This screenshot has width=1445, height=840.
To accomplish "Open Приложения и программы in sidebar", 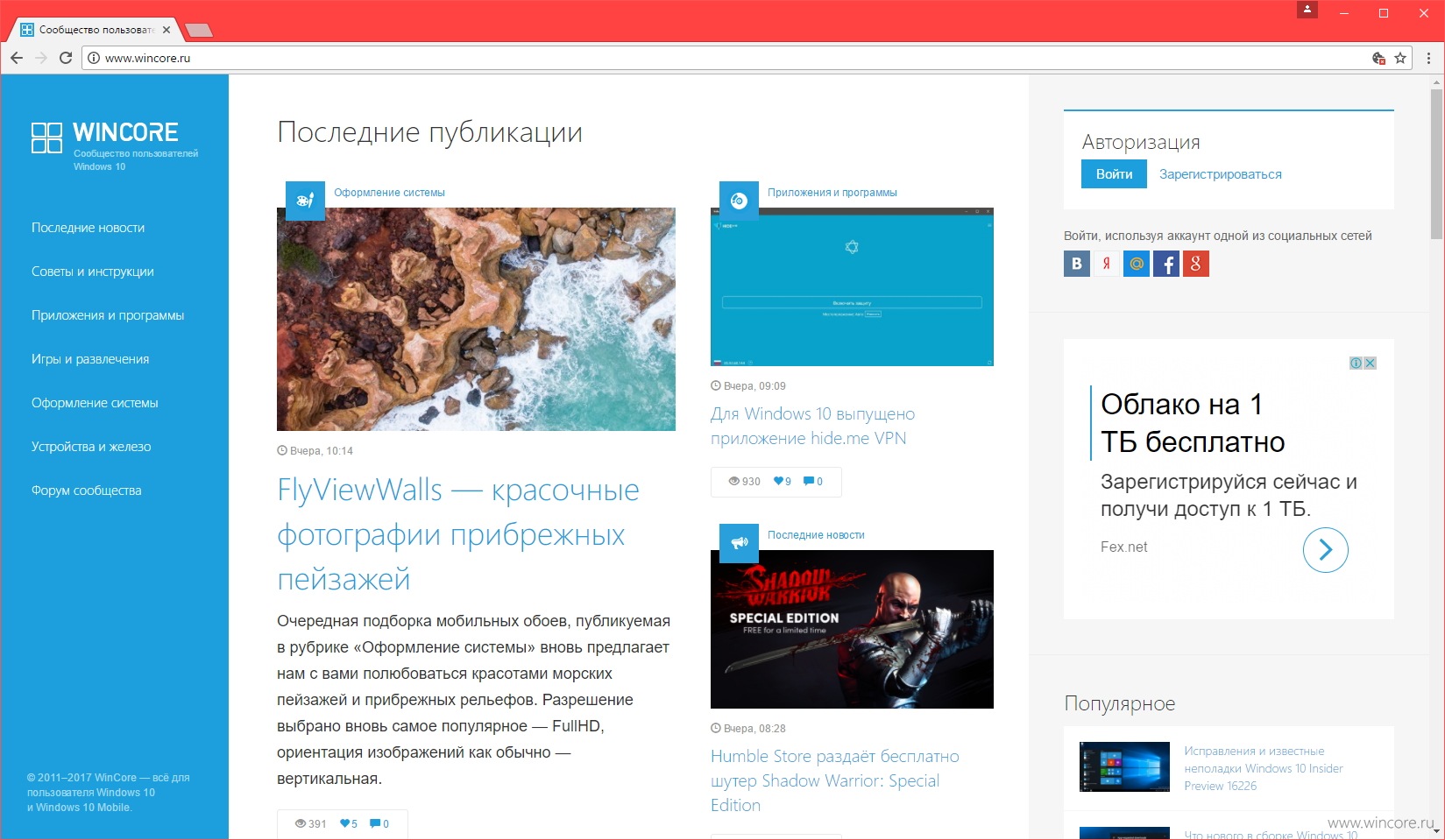I will tap(108, 315).
